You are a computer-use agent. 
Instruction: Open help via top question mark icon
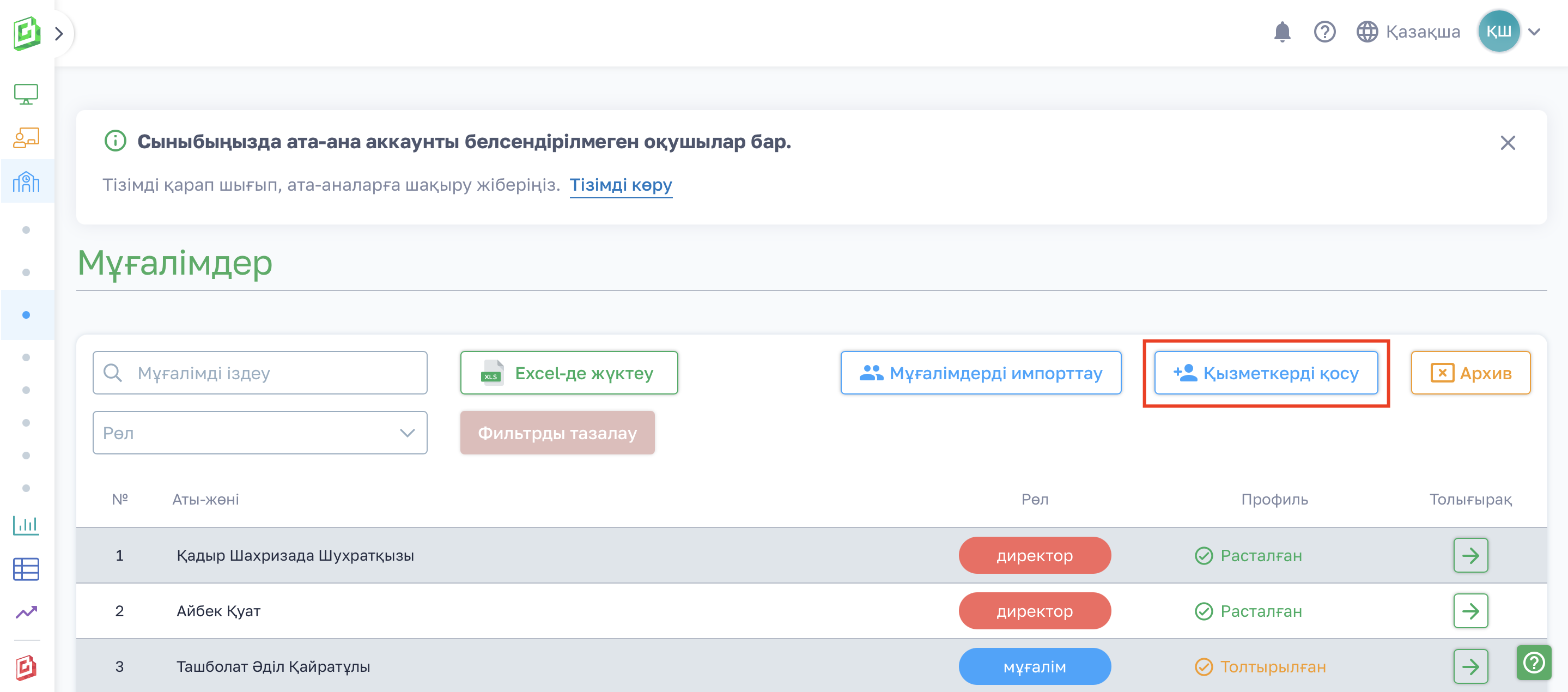(x=1324, y=32)
